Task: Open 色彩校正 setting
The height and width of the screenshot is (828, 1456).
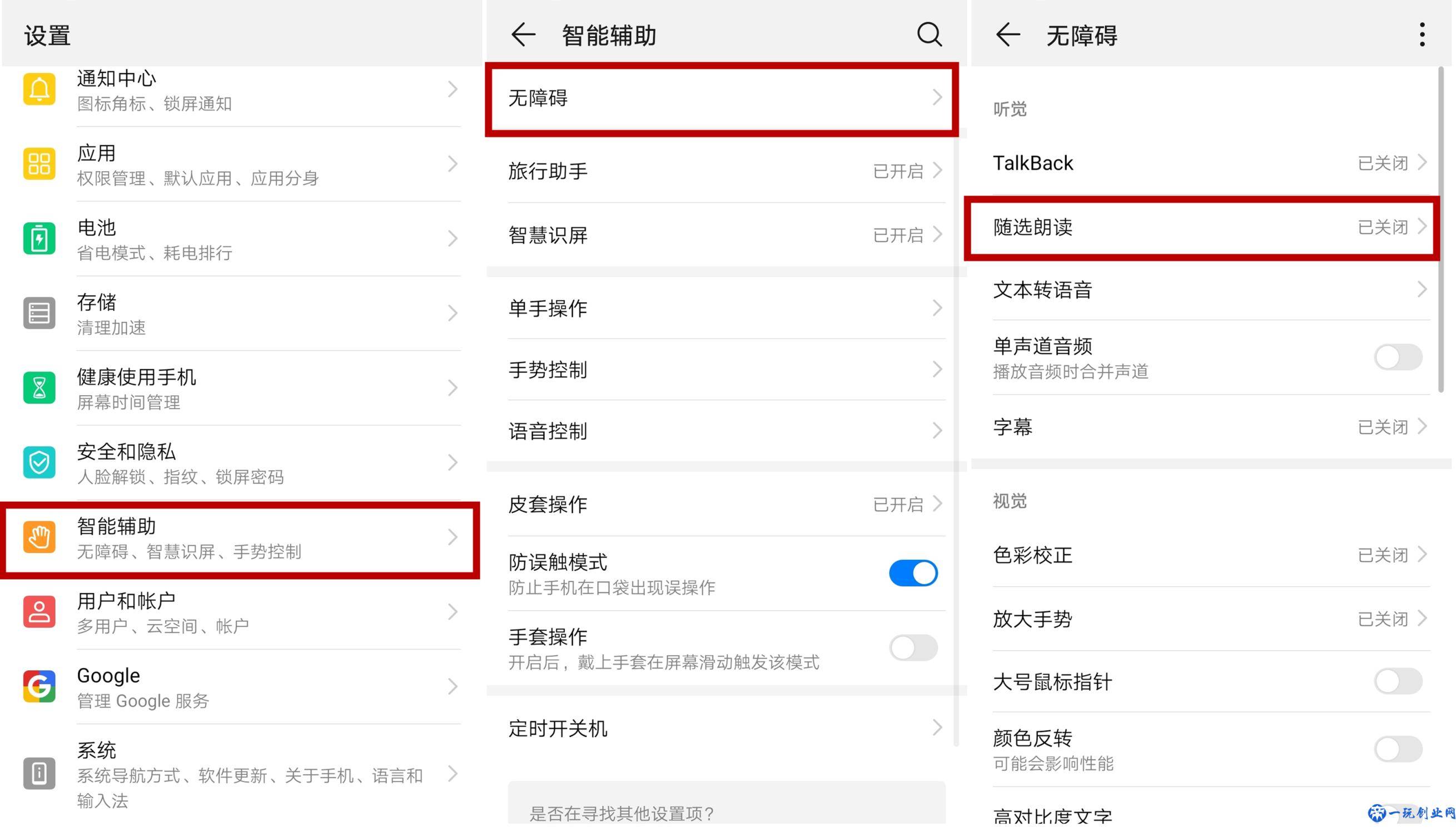Action: pyautogui.click(x=1210, y=555)
